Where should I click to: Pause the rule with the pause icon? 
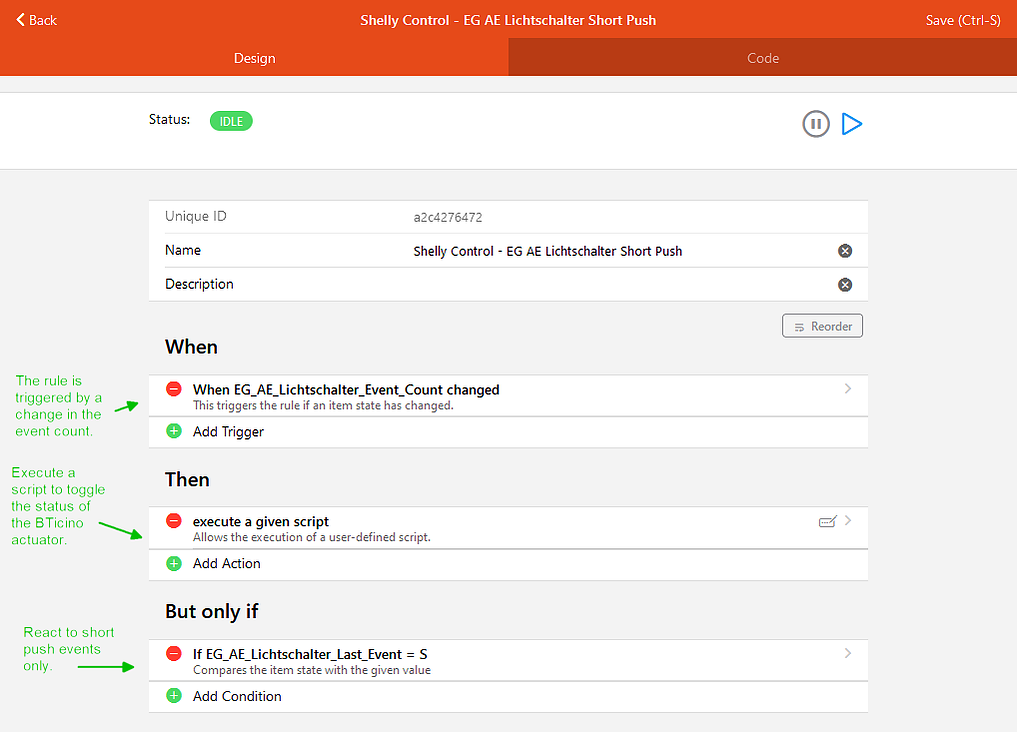tap(816, 124)
